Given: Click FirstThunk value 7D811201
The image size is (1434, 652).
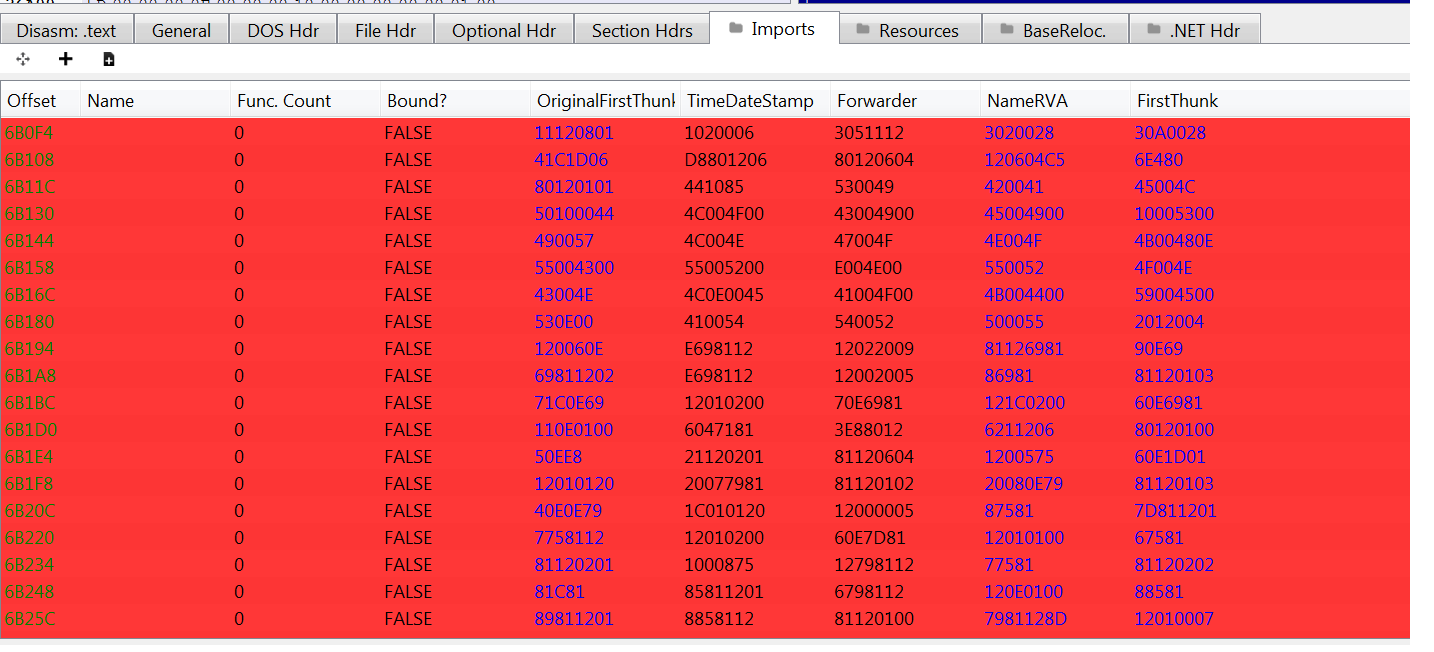Looking at the screenshot, I should (1175, 511).
